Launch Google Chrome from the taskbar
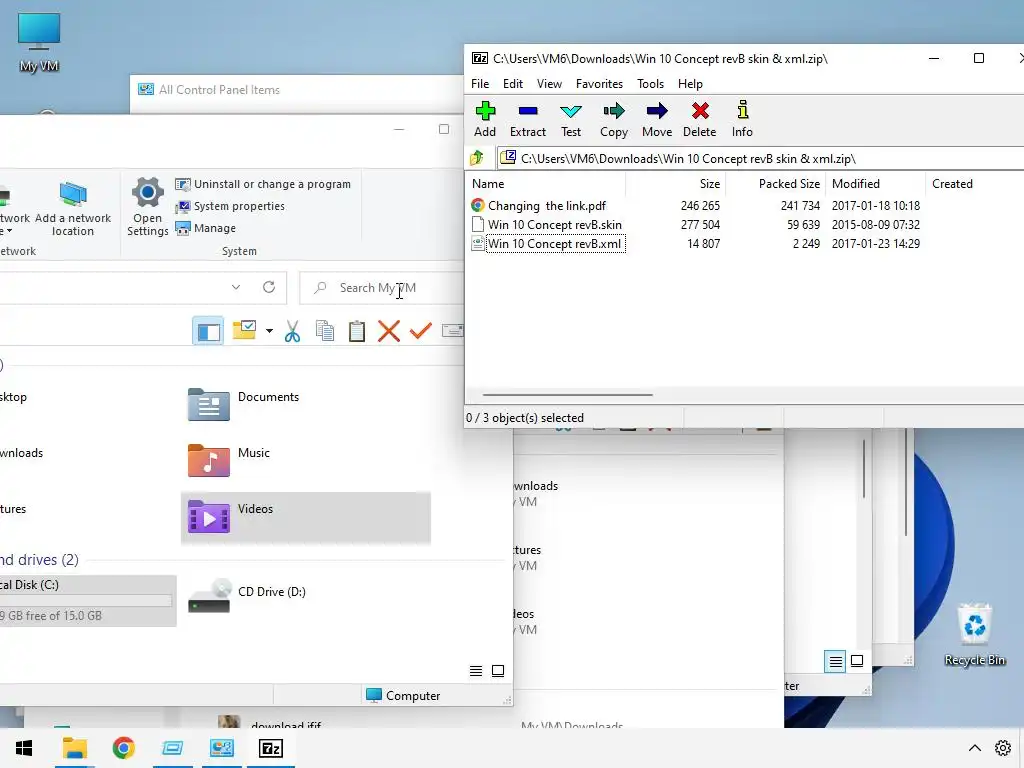Image resolution: width=1024 pixels, height=768 pixels. 123,748
